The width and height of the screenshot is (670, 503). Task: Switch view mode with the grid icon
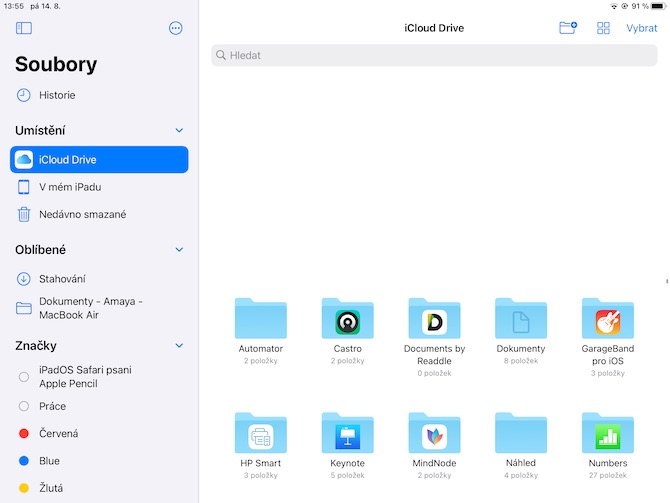click(603, 28)
